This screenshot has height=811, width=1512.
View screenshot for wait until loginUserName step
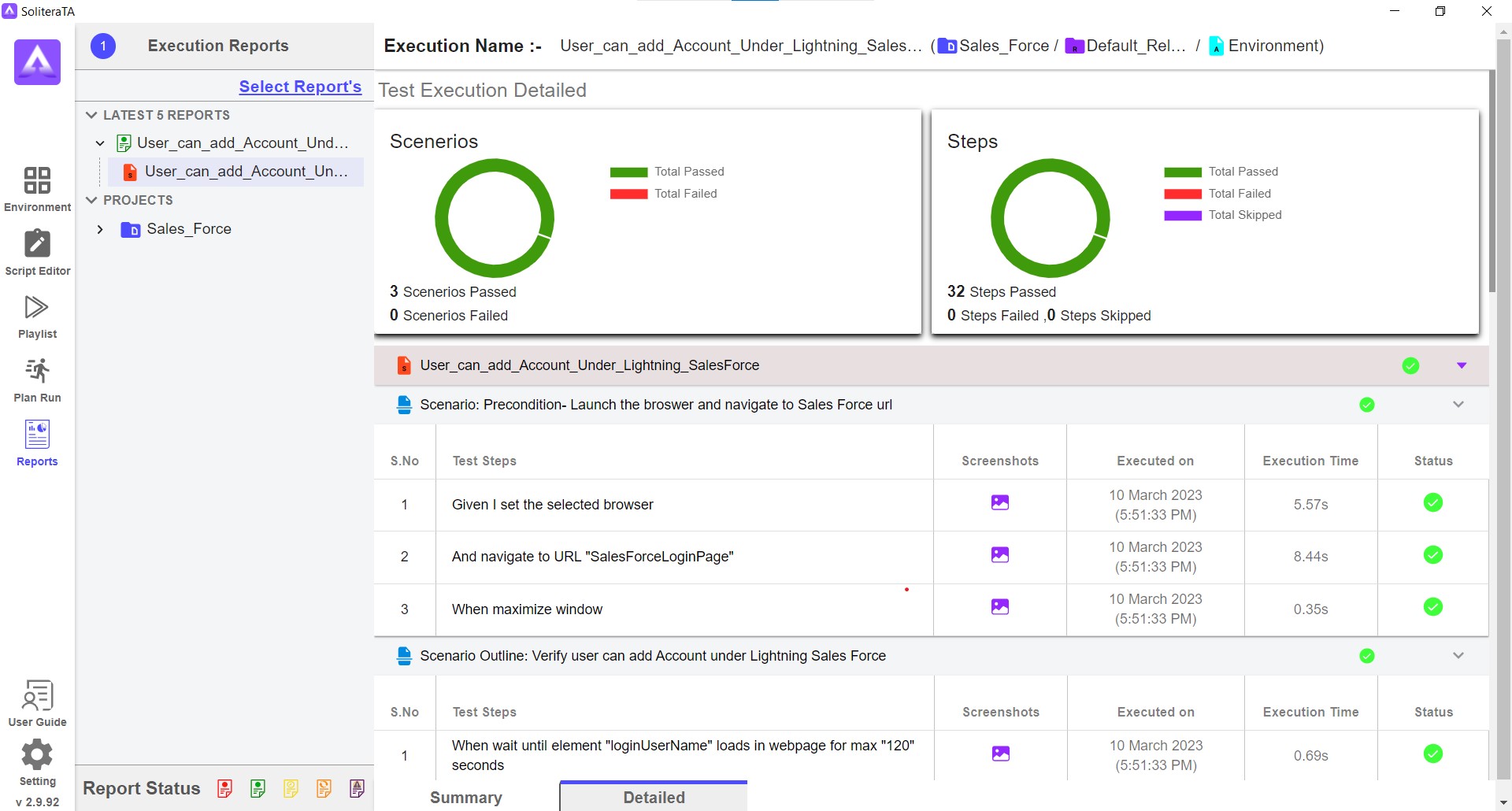pos(1001,754)
